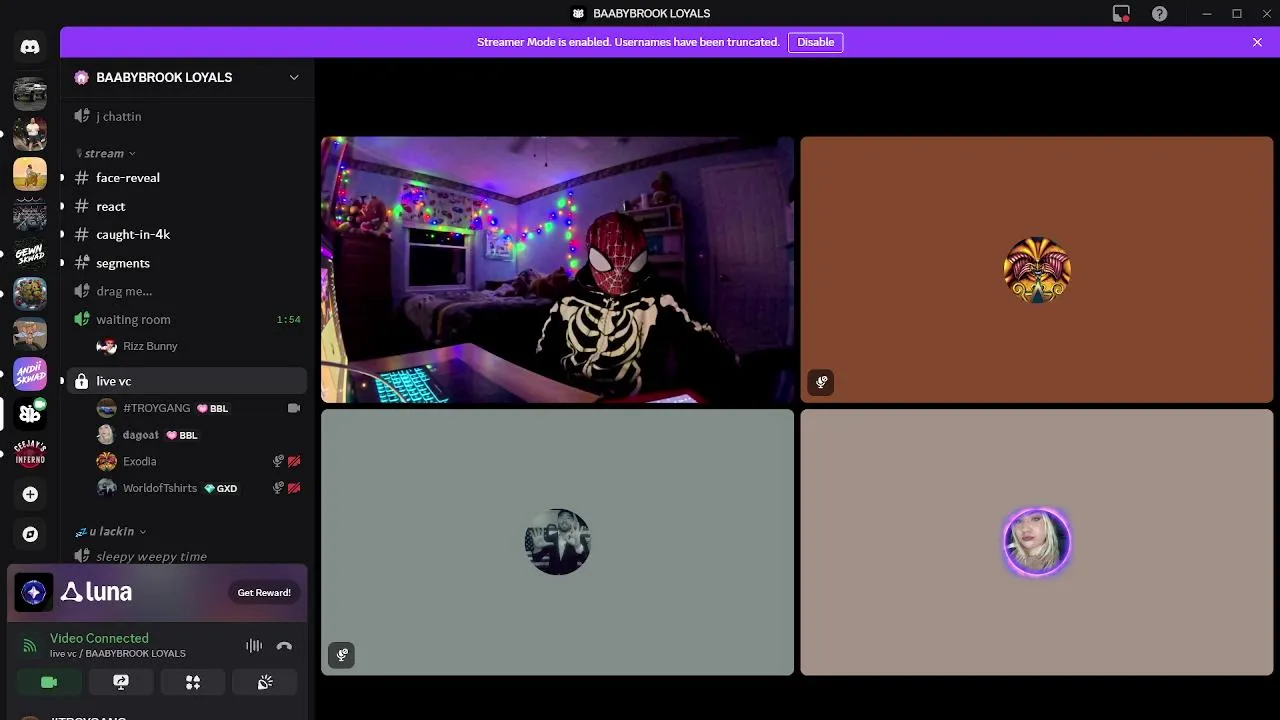Select the yellow server icon in the sidebar
The image size is (1280, 720).
(x=30, y=174)
